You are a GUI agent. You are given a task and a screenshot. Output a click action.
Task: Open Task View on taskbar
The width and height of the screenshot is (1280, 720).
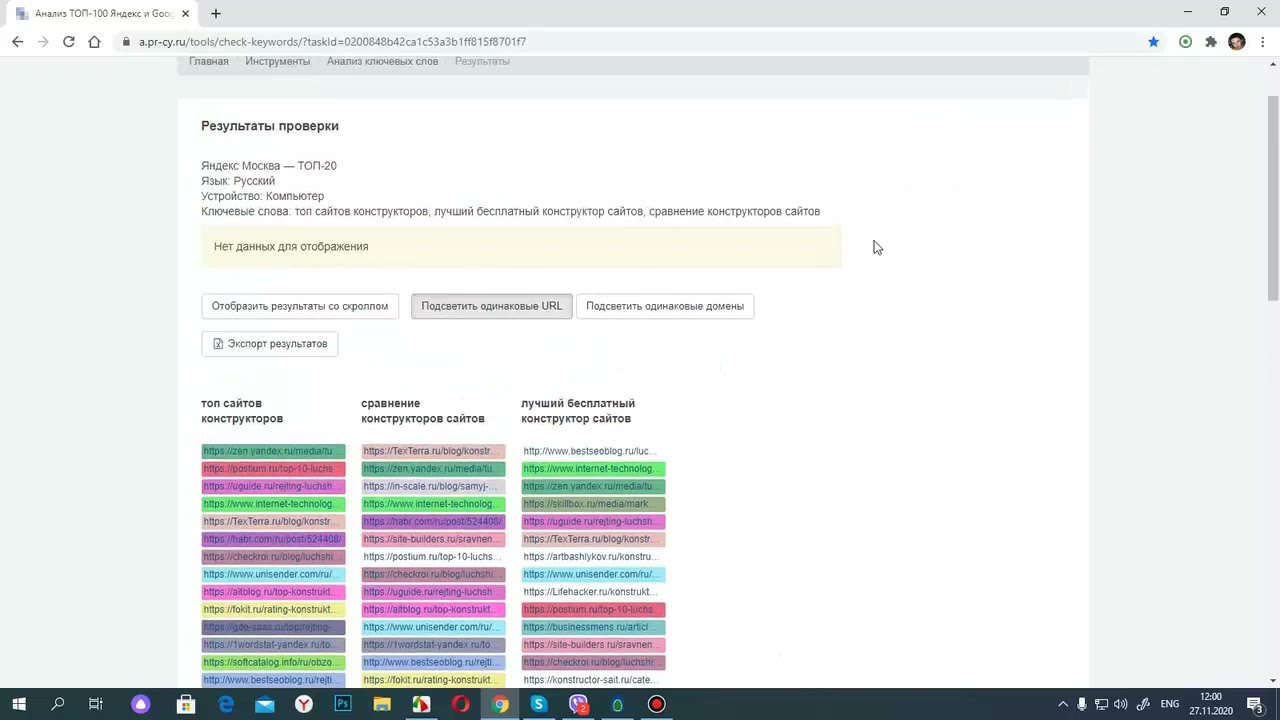pos(96,704)
